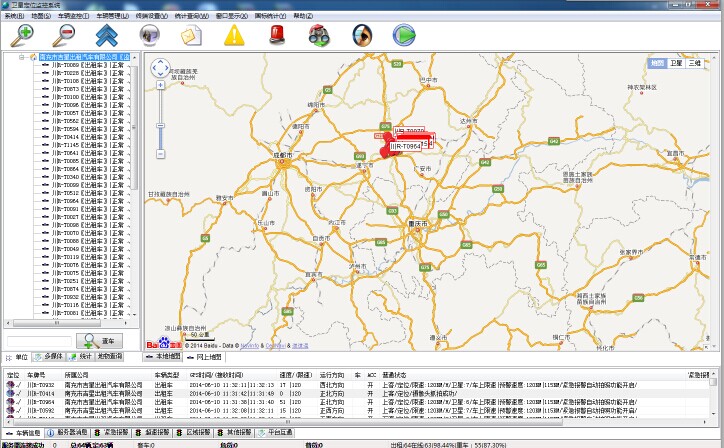The height and width of the screenshot is (448, 724).
Task: Switch map to 卫星 satellite view
Action: point(676,63)
